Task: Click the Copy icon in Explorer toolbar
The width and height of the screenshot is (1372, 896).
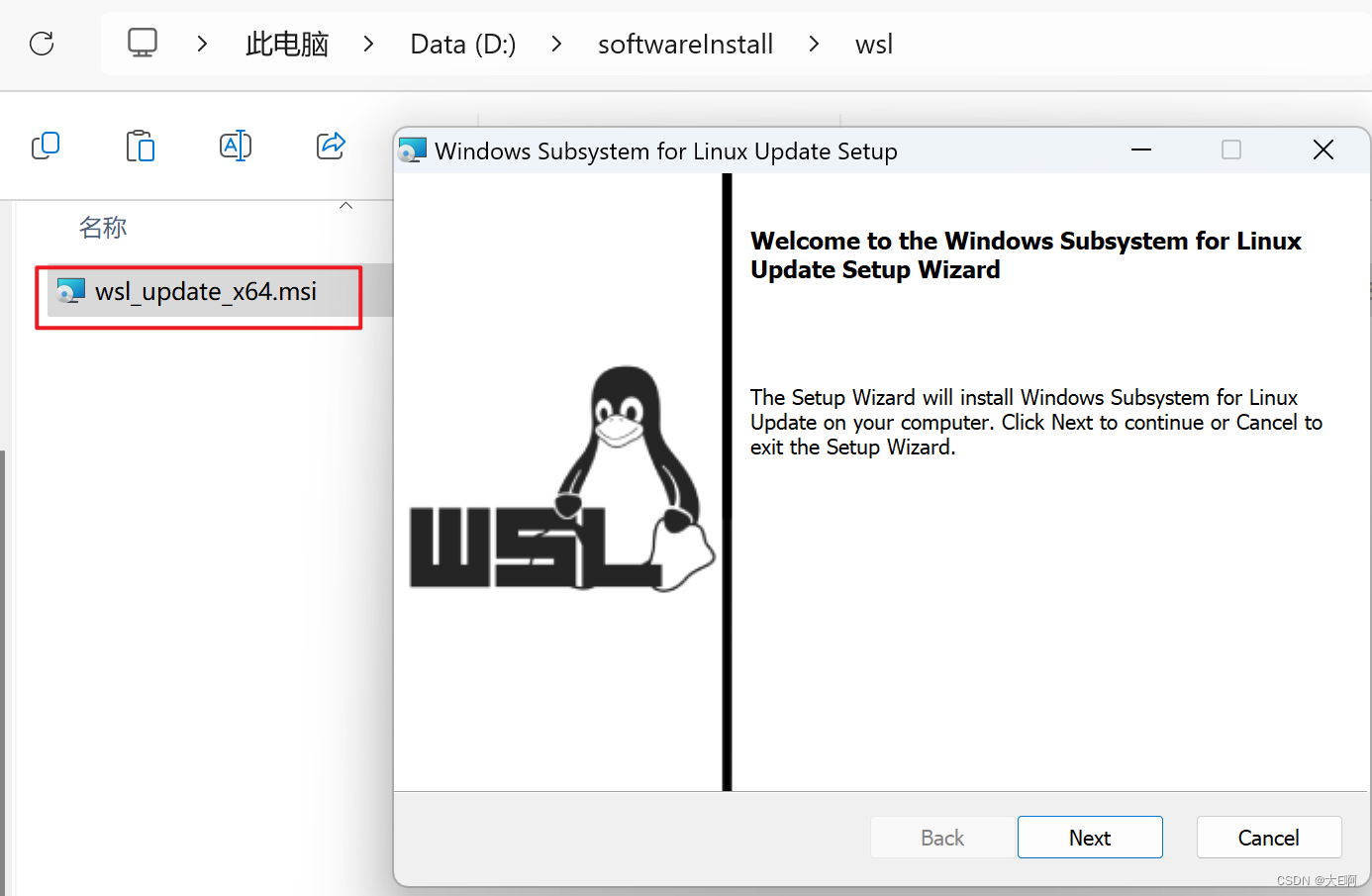Action: click(x=46, y=147)
